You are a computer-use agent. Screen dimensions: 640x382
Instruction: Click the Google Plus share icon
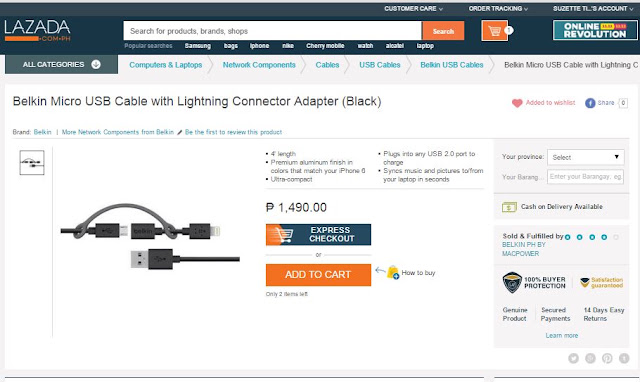pyautogui.click(x=590, y=358)
